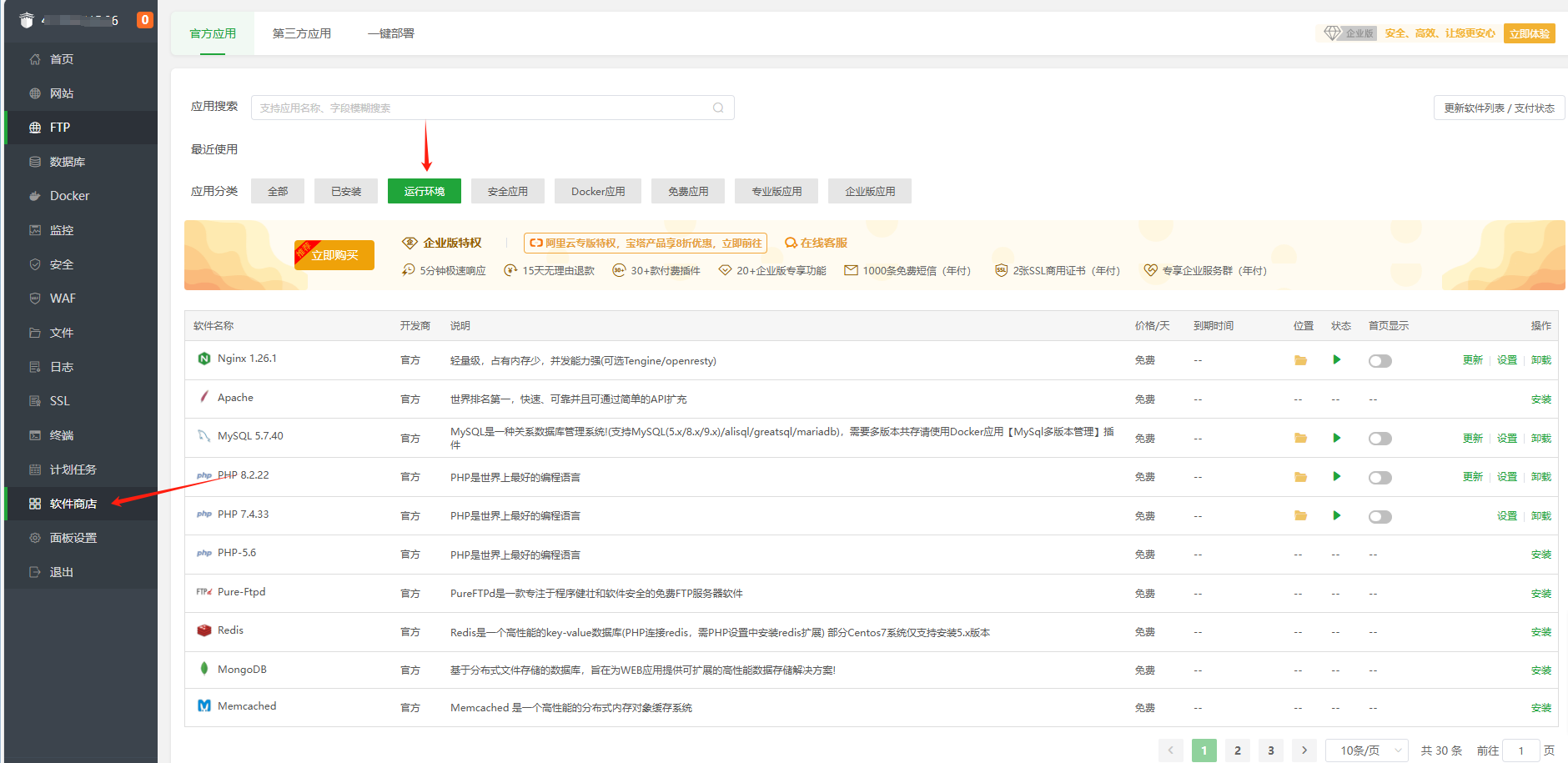The height and width of the screenshot is (763, 1568).
Task: Open the 10条/页 page size dropdown
Action: [x=1367, y=750]
